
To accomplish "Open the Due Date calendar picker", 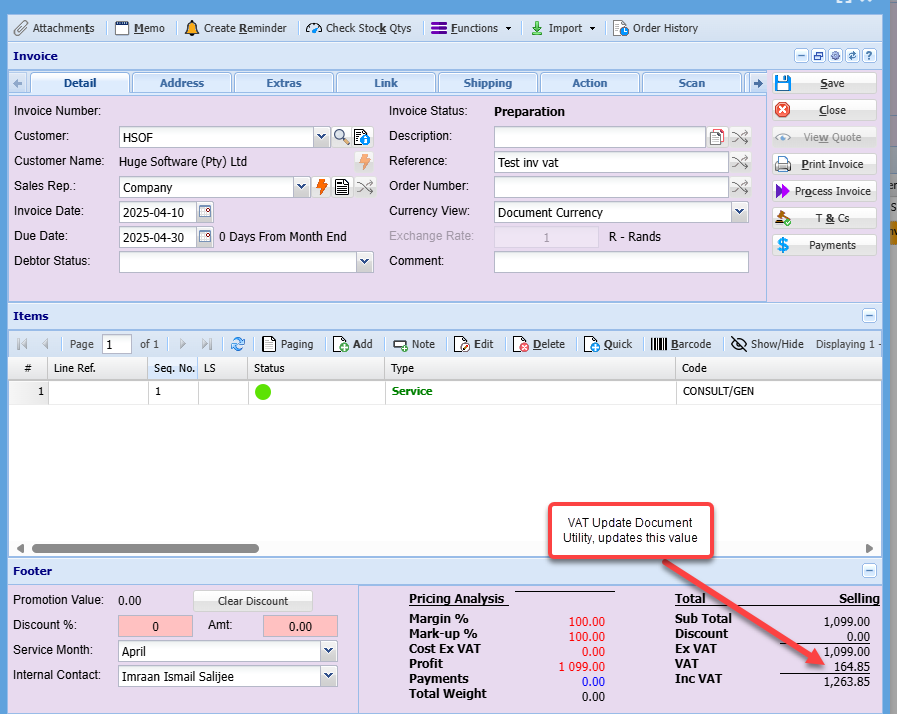I will [205, 237].
